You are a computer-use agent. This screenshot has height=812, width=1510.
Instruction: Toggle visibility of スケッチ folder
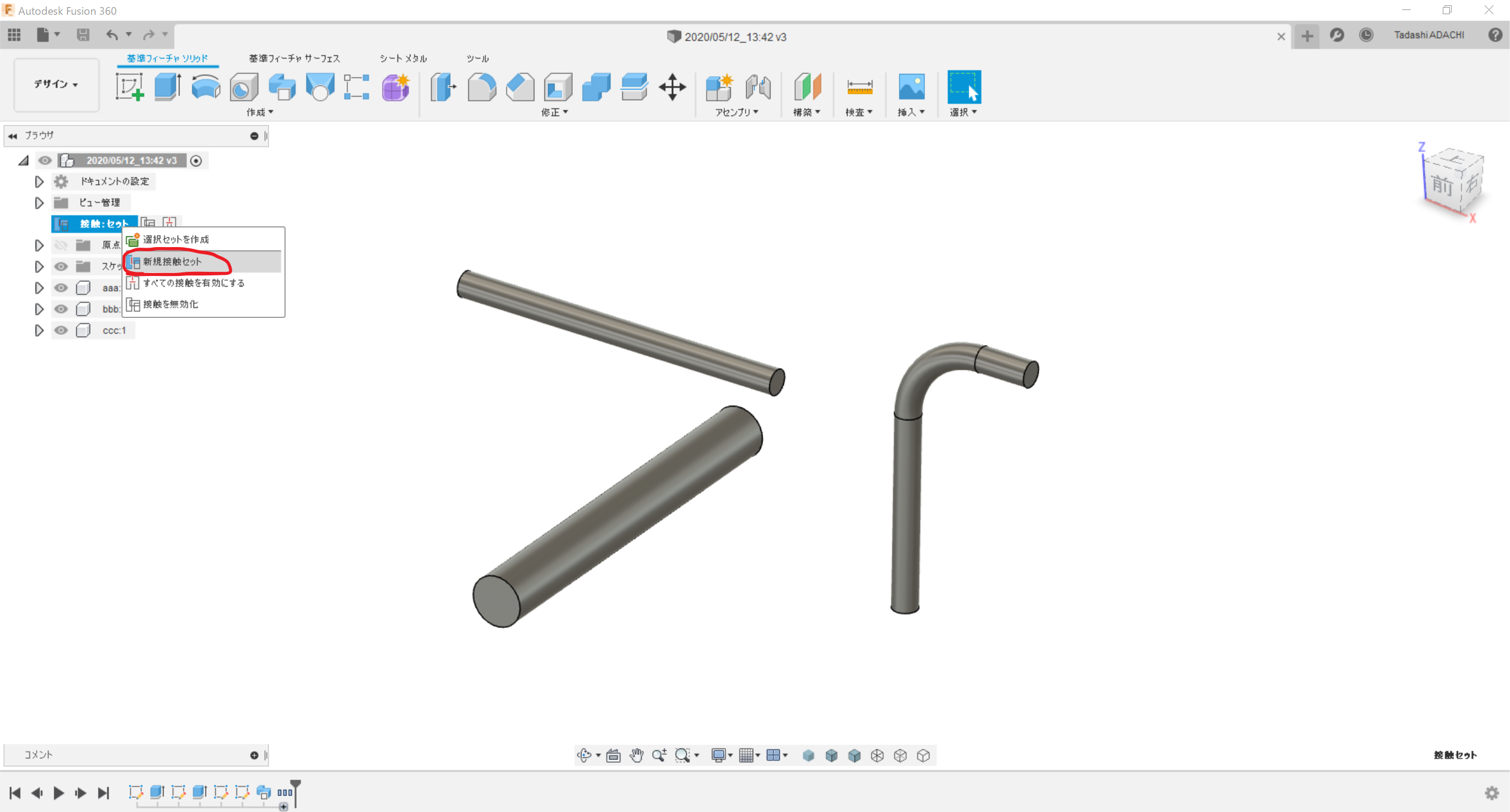pos(61,267)
